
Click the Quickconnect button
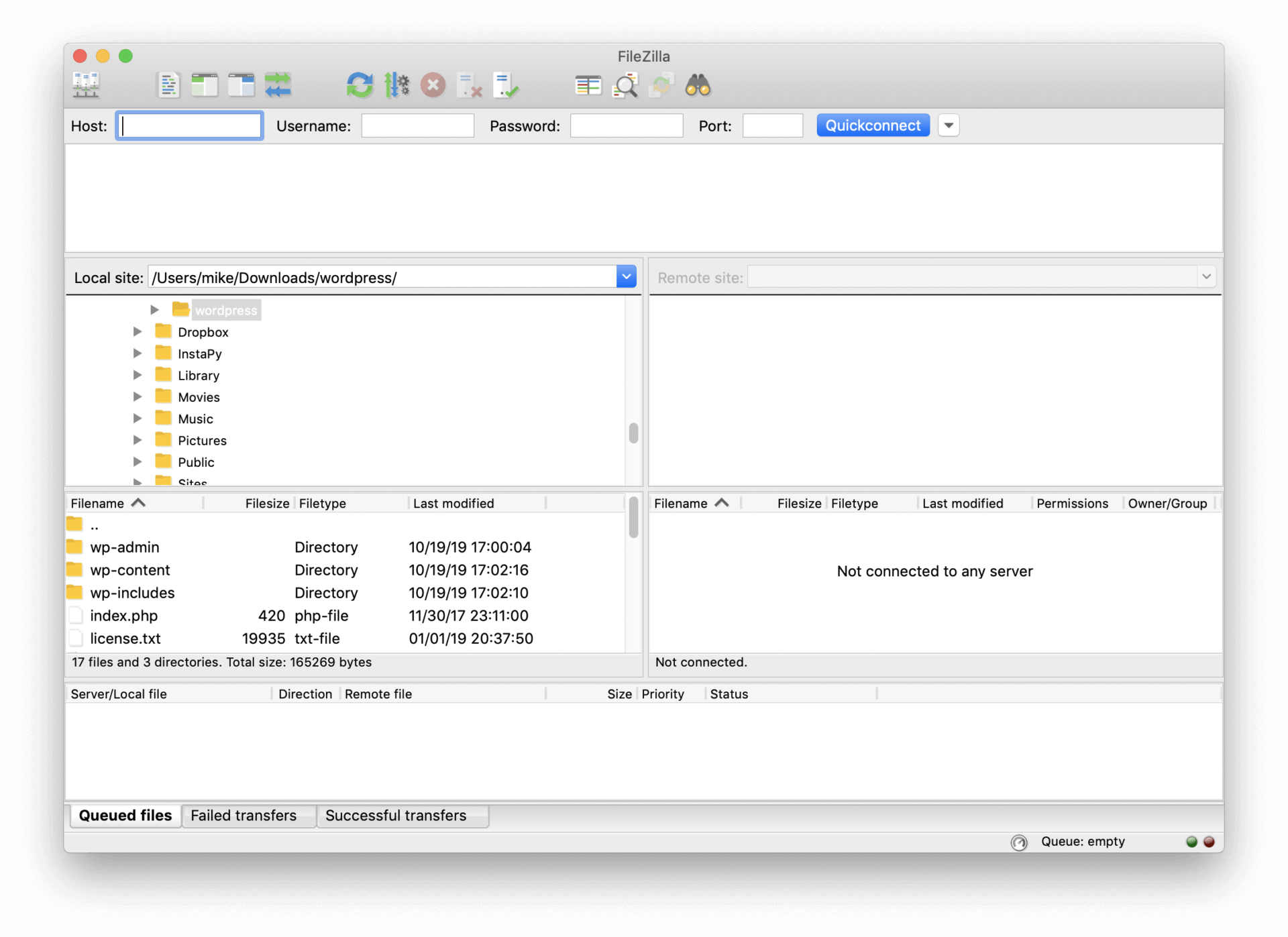coord(873,125)
